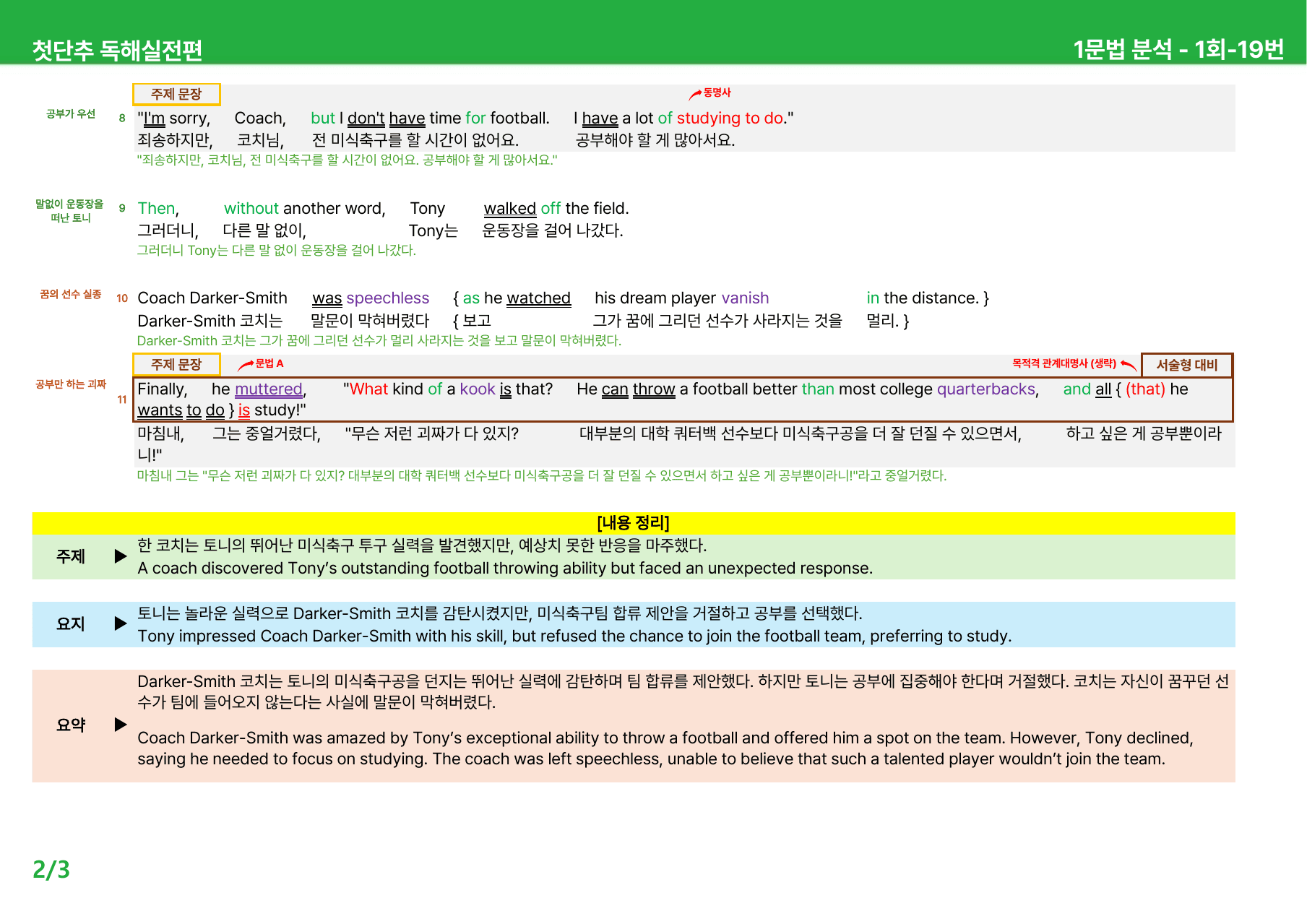This screenshot has width=1307, height=924.
Task: Click the title '첫단추 독해실전편' in header
Action: (x=117, y=50)
